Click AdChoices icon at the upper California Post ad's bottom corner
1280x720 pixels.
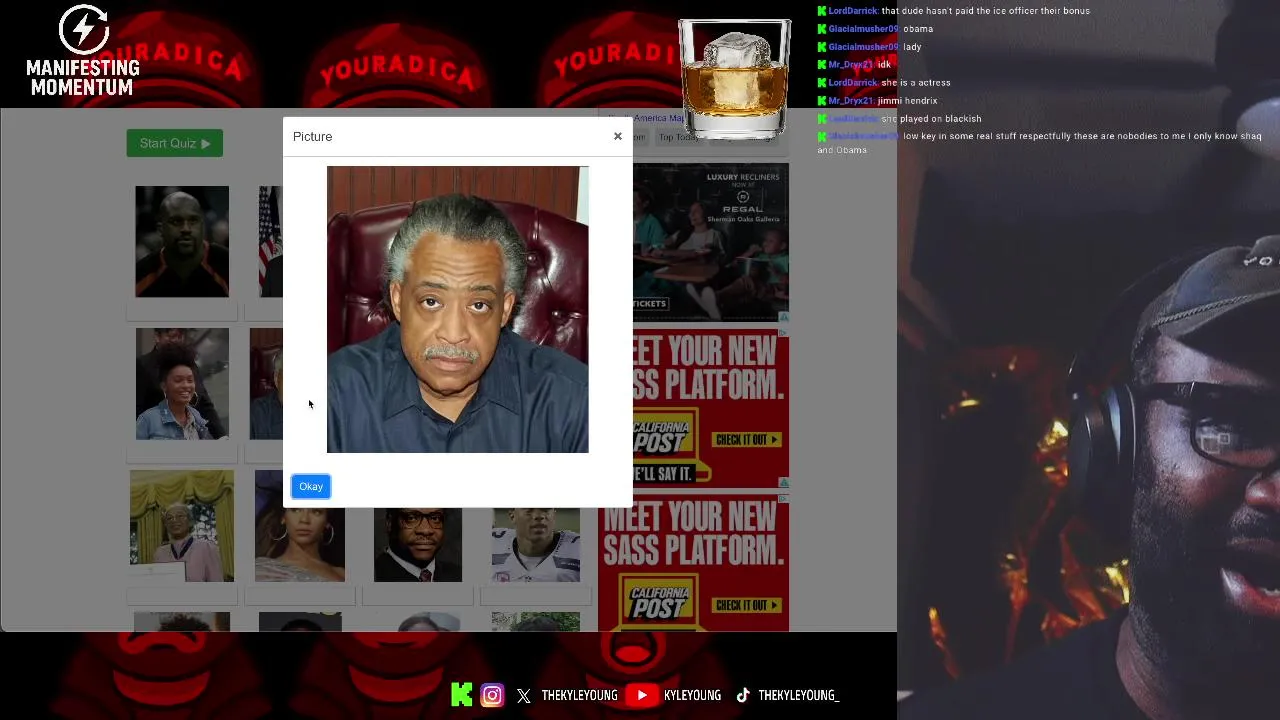[783, 483]
